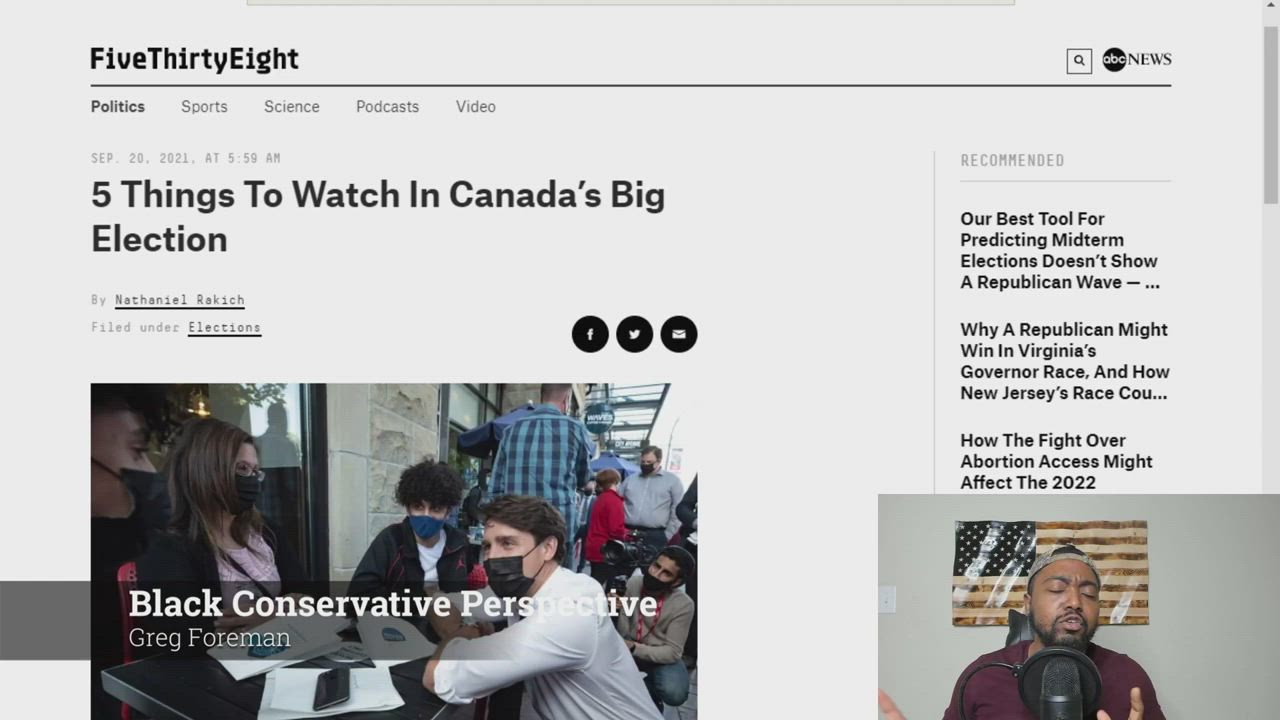Open the Sports section

tap(204, 107)
